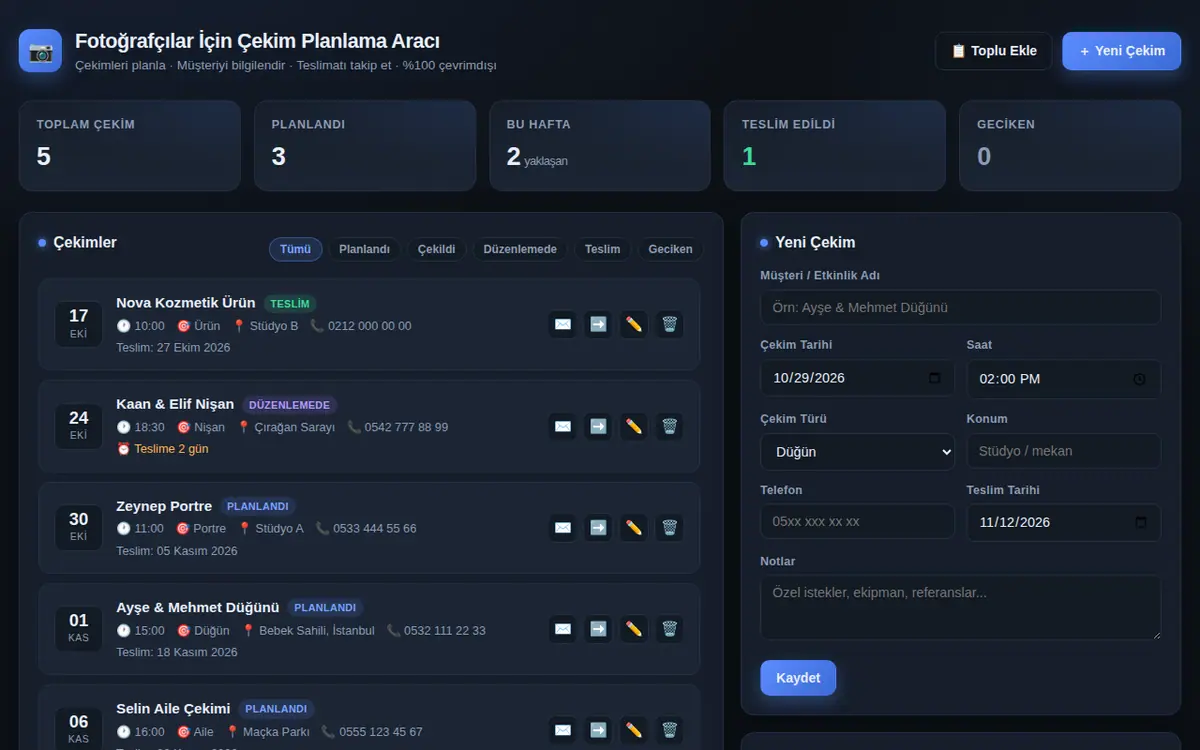The height and width of the screenshot is (750, 1200).
Task: Click the arrow icon on Kaan & Elif Nişan
Action: tap(598, 426)
